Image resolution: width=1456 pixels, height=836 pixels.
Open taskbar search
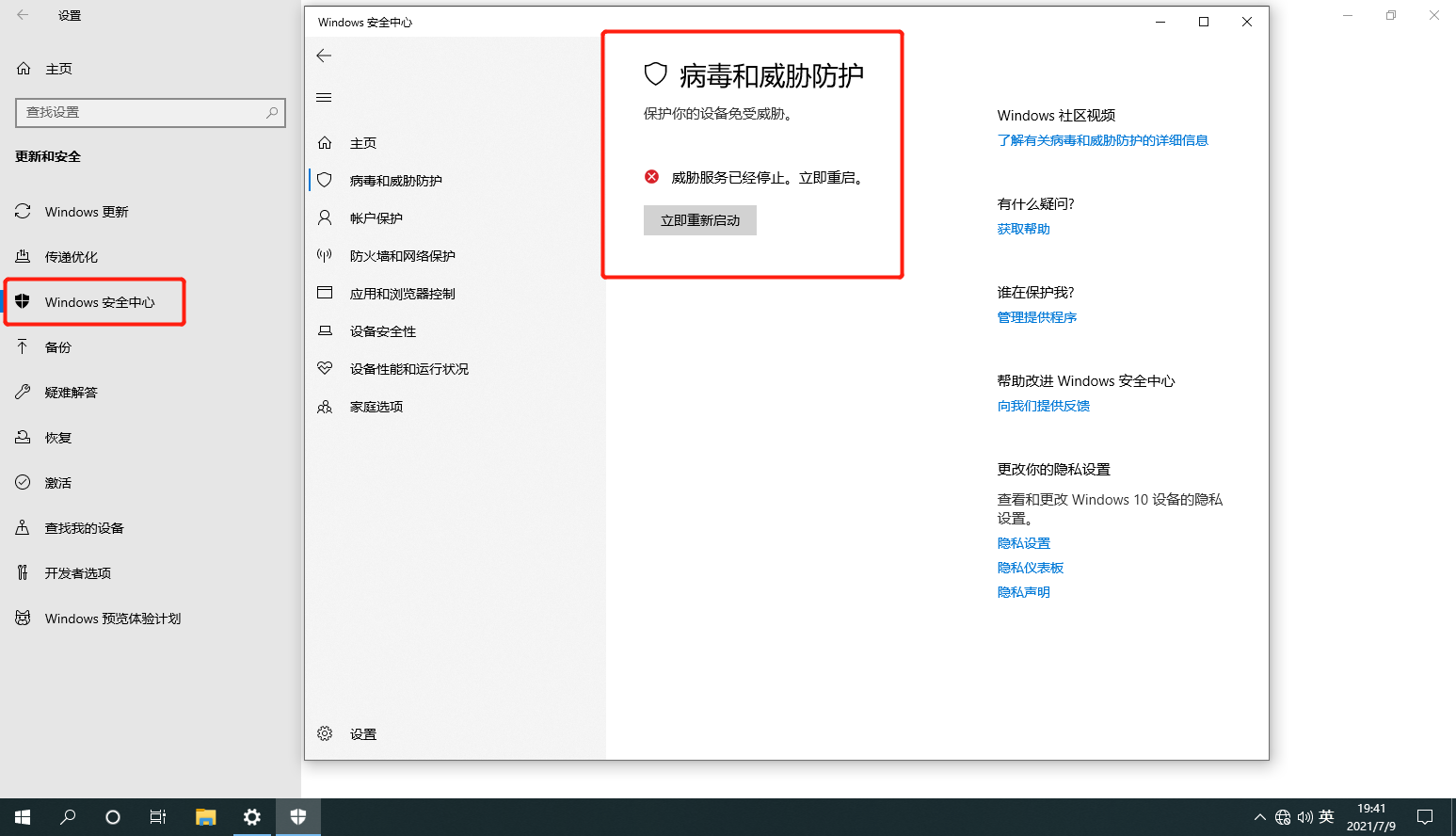pyautogui.click(x=68, y=817)
